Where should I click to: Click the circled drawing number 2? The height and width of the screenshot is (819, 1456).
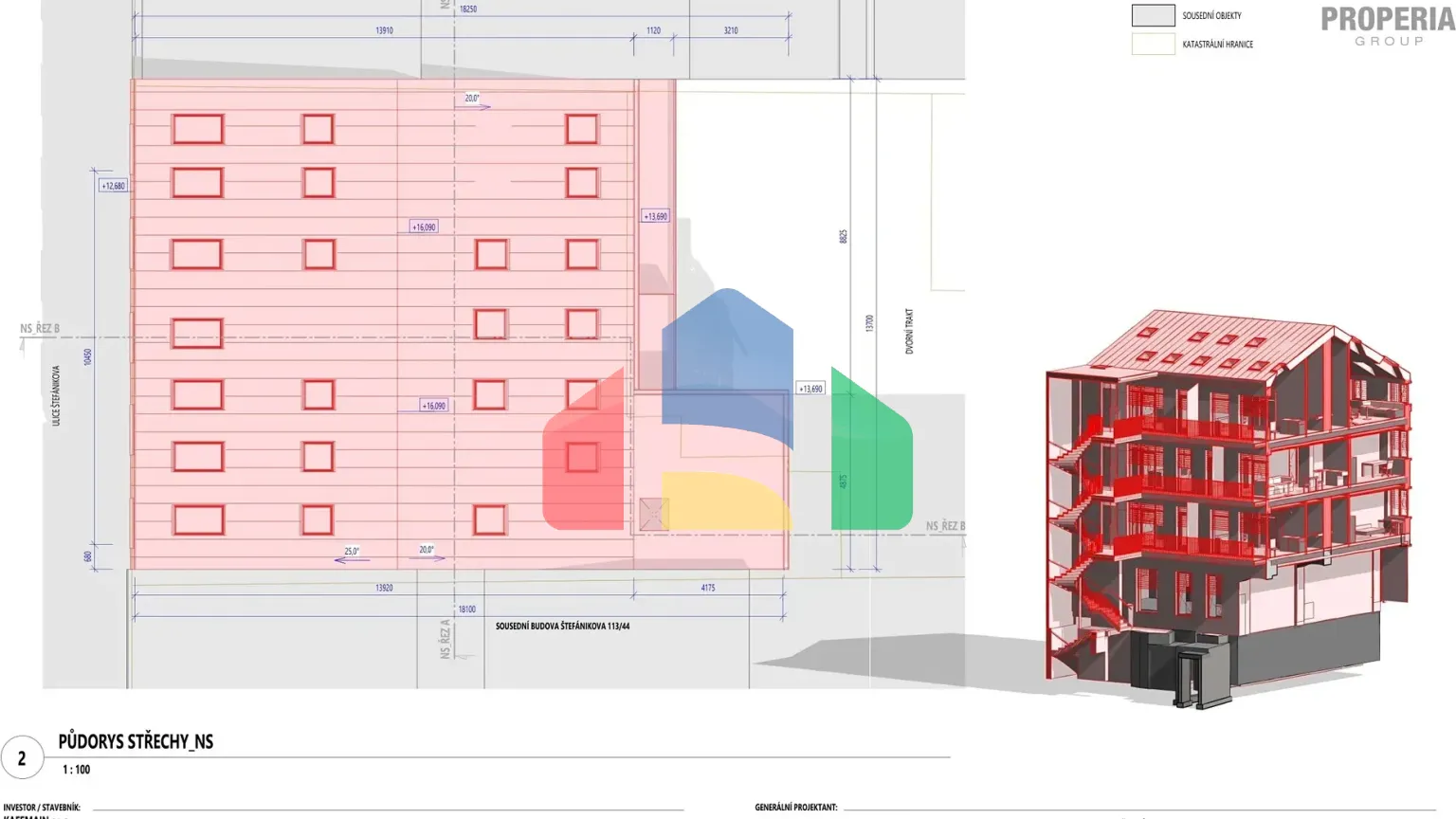pyautogui.click(x=22, y=757)
